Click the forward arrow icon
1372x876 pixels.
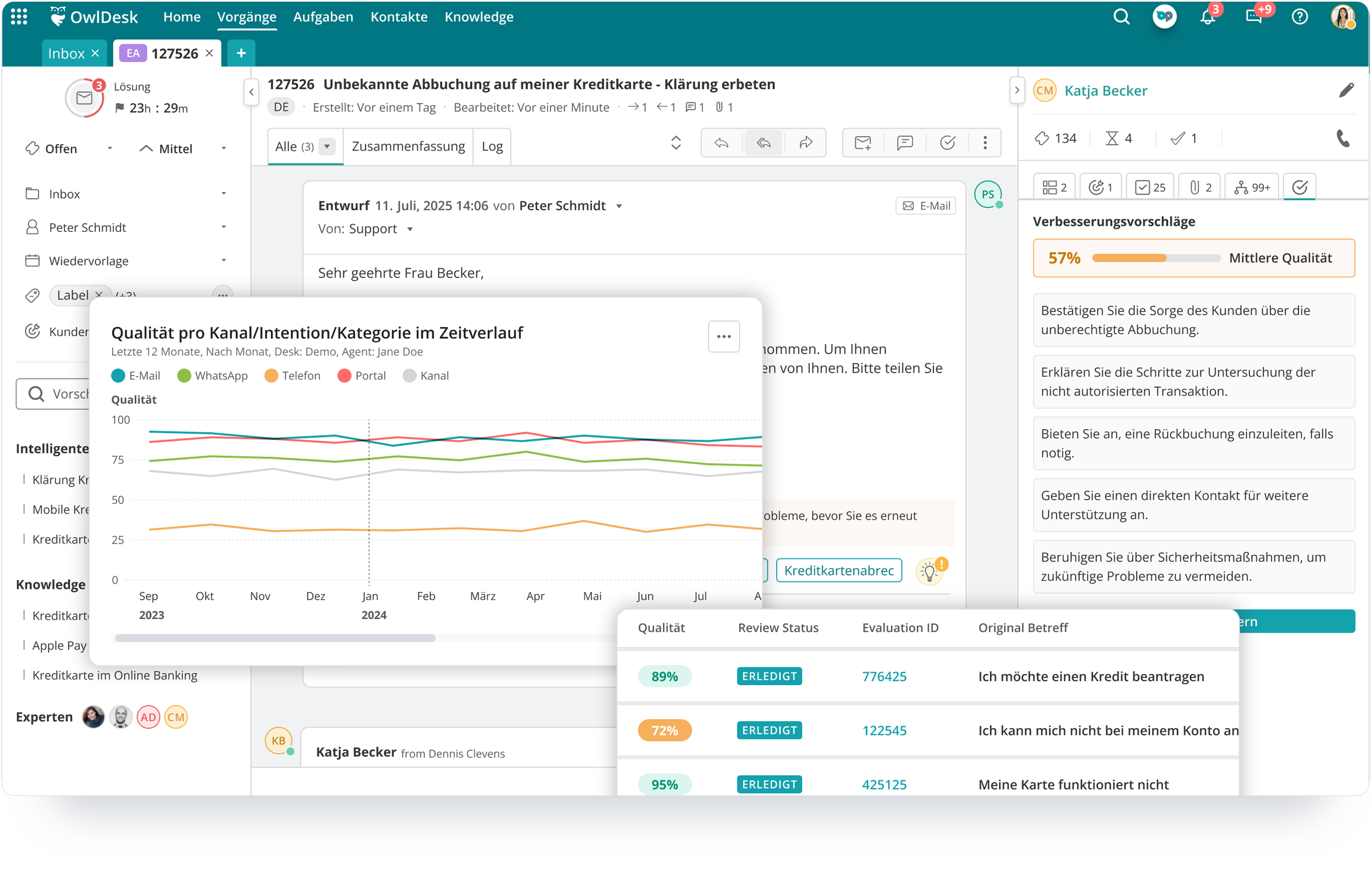806,142
